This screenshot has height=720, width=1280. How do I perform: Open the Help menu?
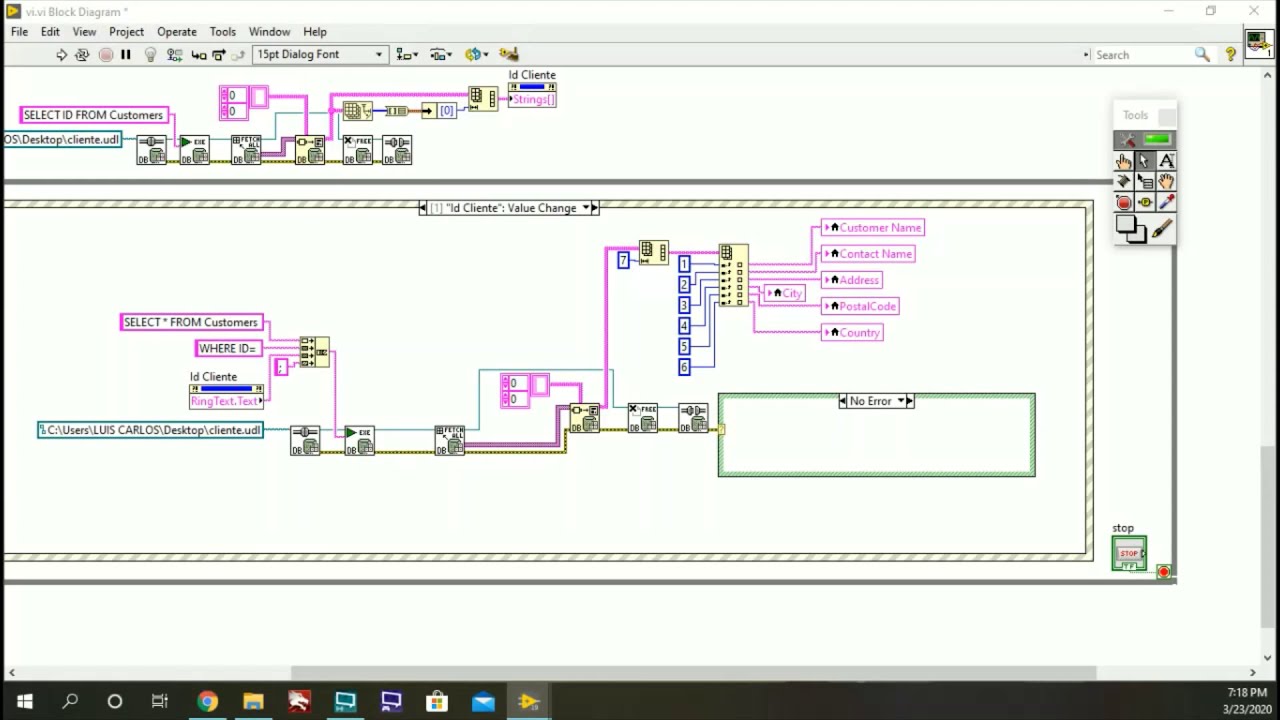(x=315, y=32)
